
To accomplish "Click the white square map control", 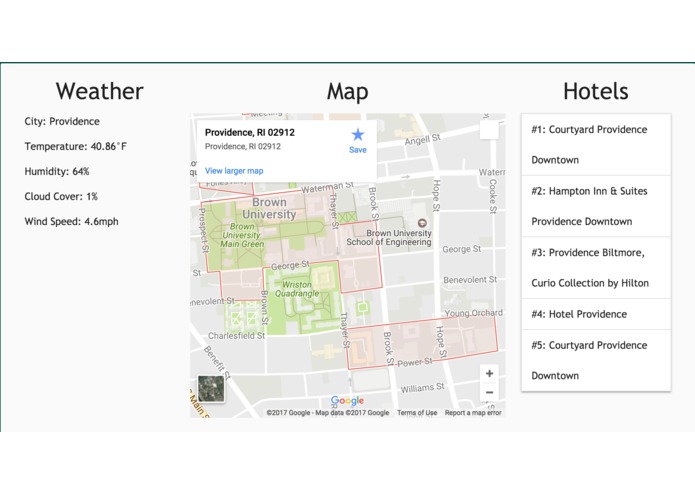I will [x=489, y=130].
